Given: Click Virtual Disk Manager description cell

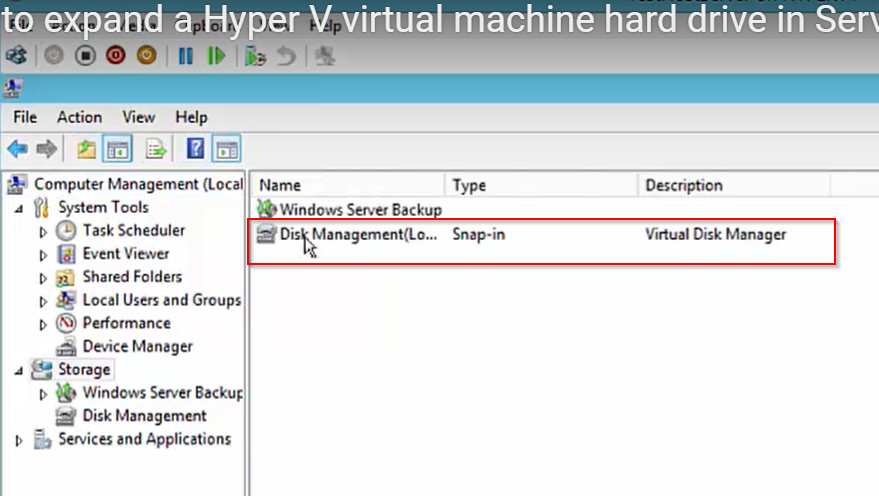Looking at the screenshot, I should click(x=715, y=234).
